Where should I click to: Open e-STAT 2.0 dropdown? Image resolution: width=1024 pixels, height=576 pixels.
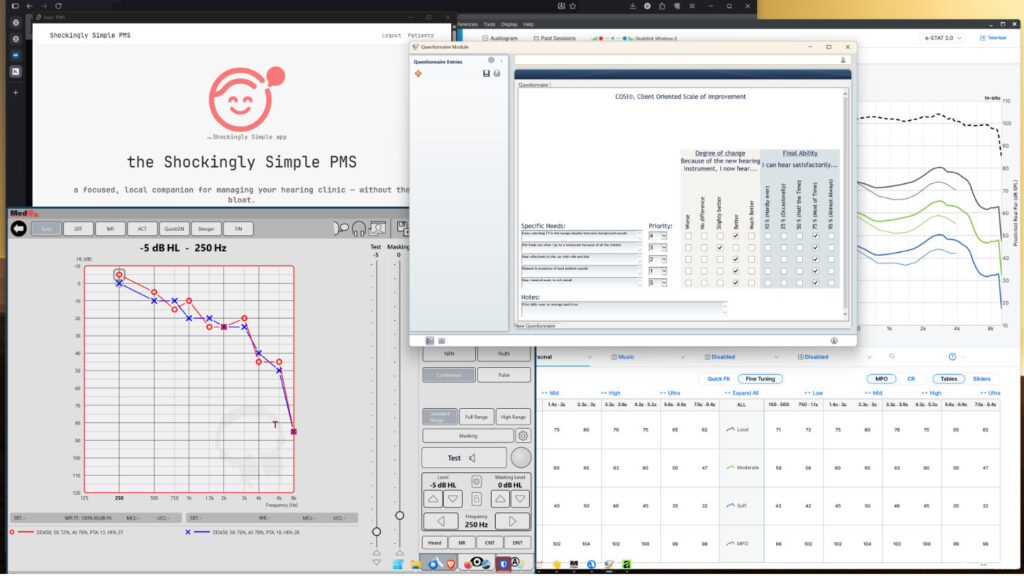coord(943,38)
